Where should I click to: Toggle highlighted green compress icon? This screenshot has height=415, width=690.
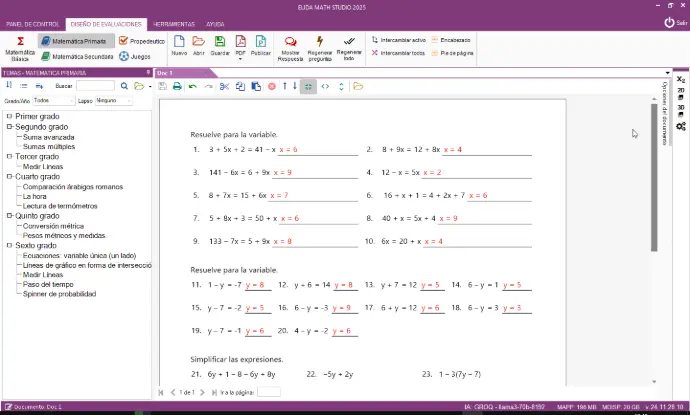click(x=308, y=87)
